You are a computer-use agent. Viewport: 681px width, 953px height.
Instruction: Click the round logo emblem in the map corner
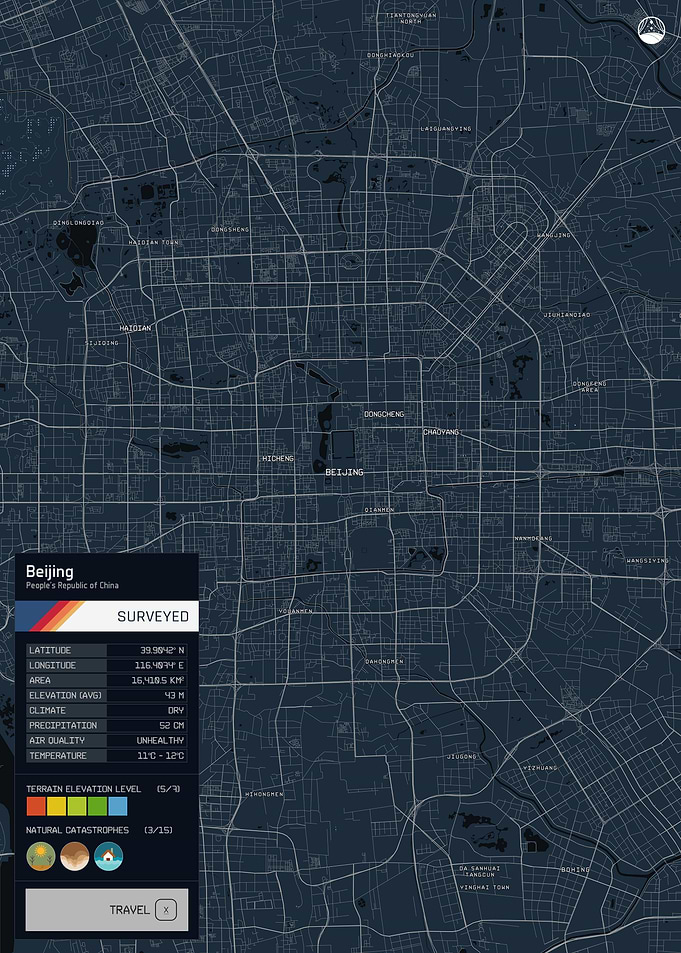point(651,30)
